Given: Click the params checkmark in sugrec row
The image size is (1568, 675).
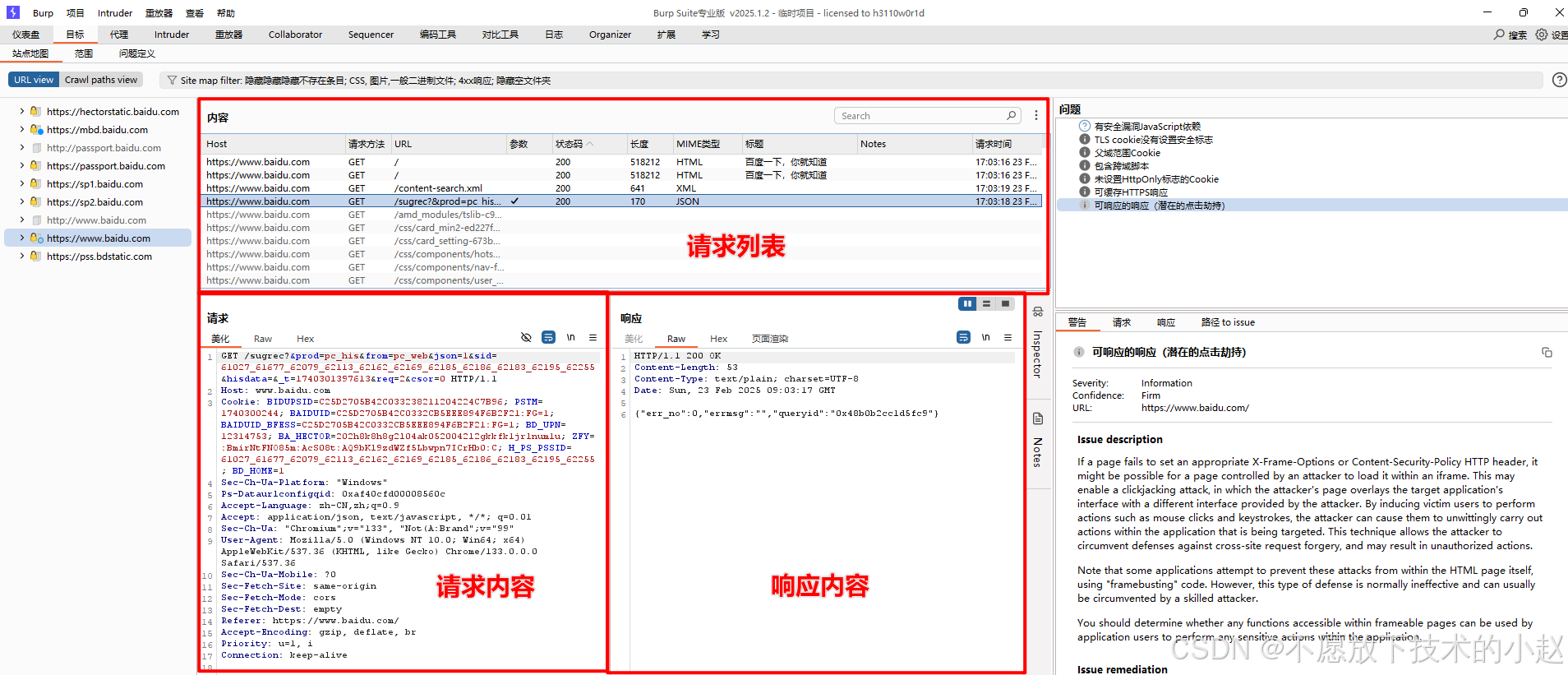Looking at the screenshot, I should point(514,201).
